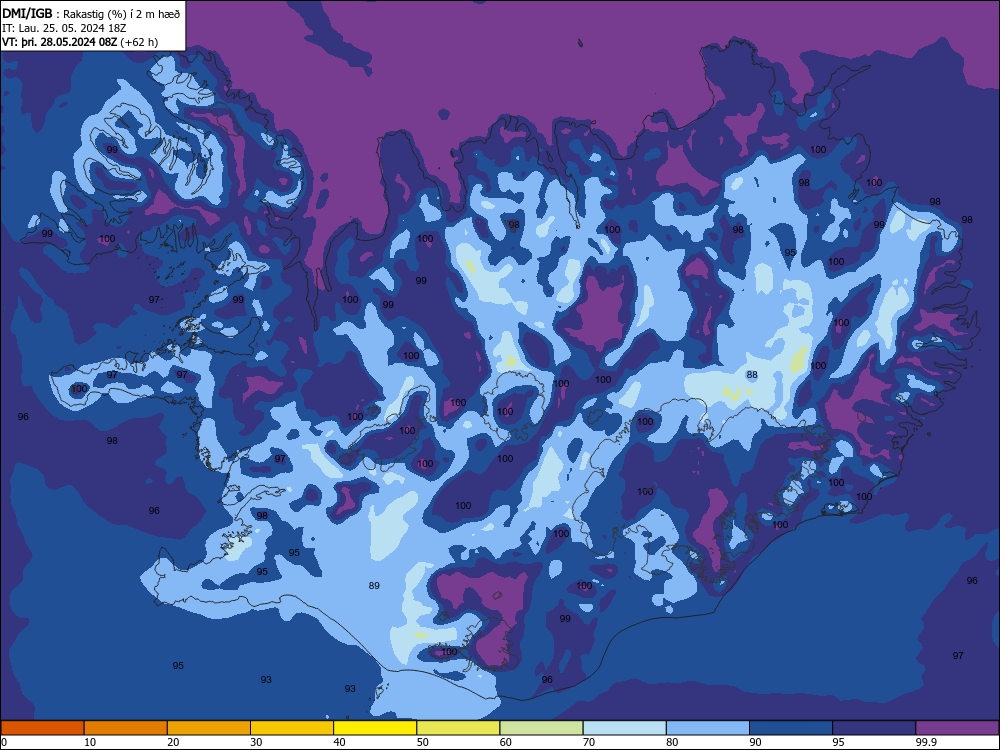Viewport: 1000px width, 750px height.
Task: Click the legend tick label '90'
Action: tap(755, 742)
